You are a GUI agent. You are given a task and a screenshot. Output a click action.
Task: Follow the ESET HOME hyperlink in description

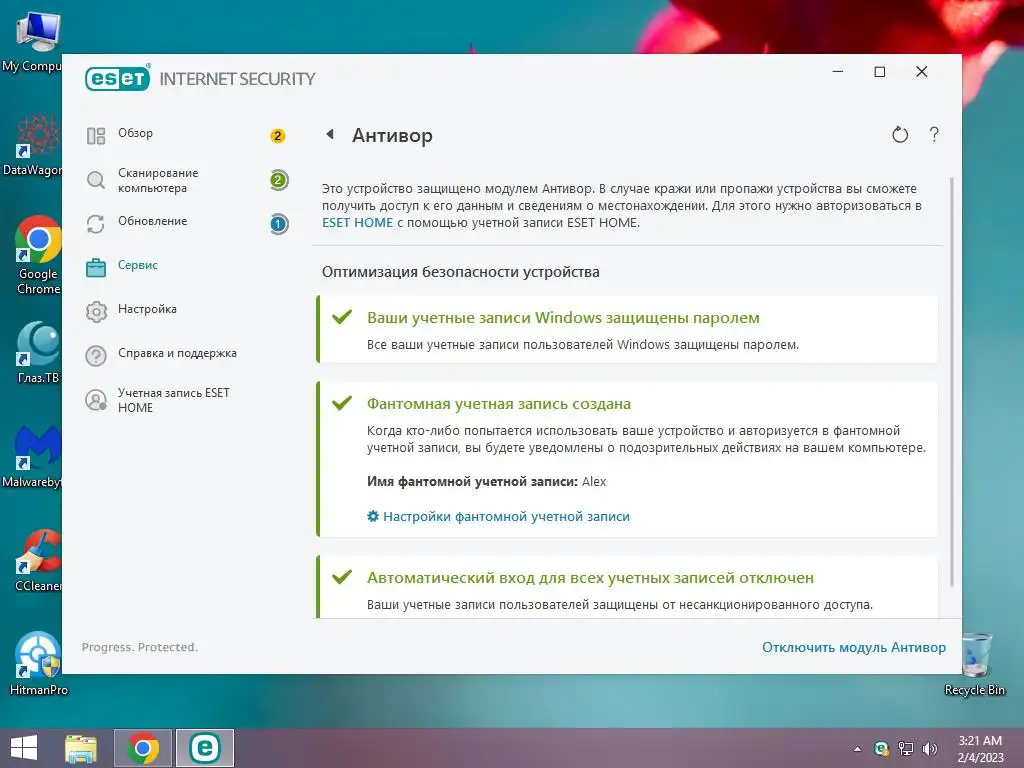click(357, 223)
